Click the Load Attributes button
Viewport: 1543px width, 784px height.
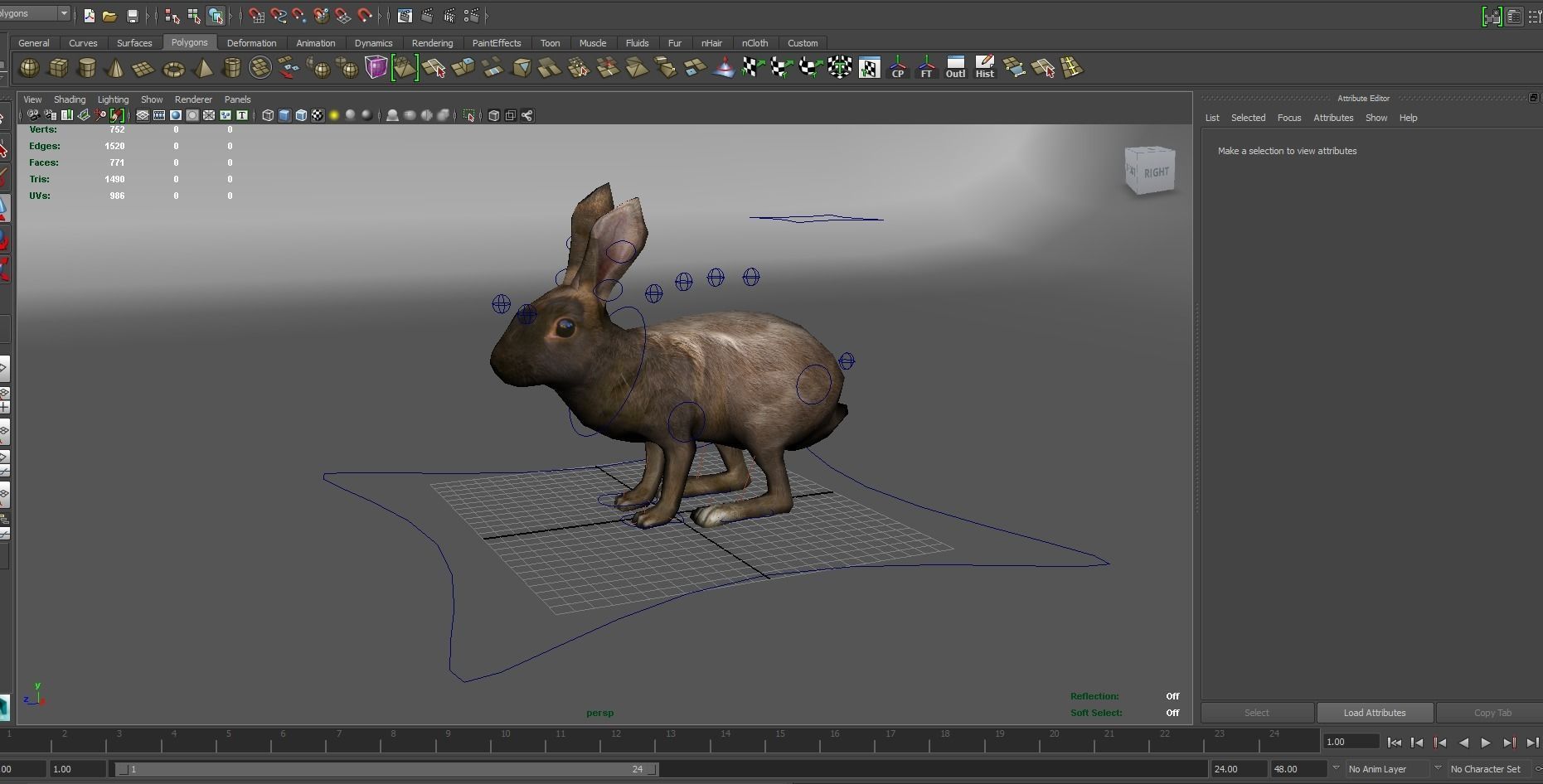click(x=1375, y=713)
